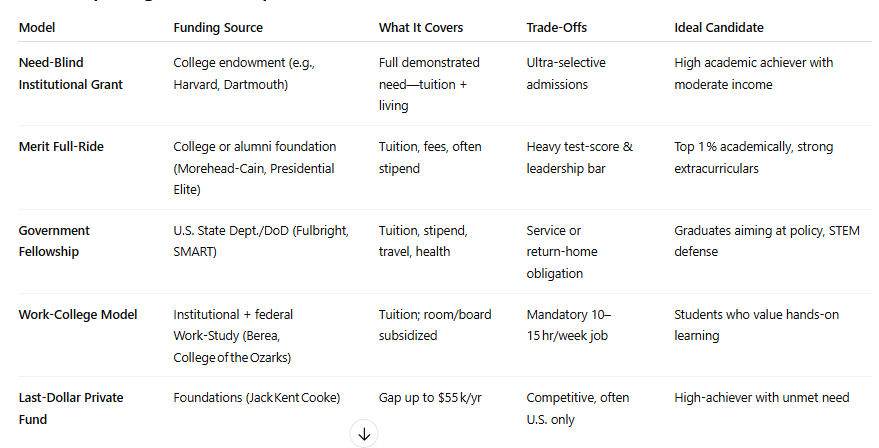Image resolution: width=879 pixels, height=448 pixels.
Task: Click the Foundations (Jack Kent Cooke) cell
Action: tap(257, 398)
